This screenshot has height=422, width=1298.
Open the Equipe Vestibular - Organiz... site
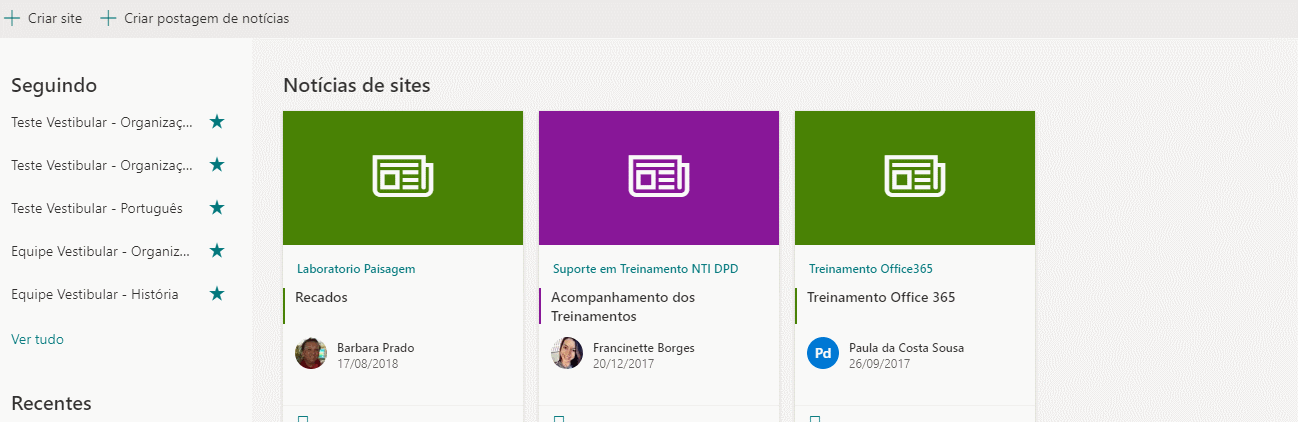pyautogui.click(x=100, y=251)
